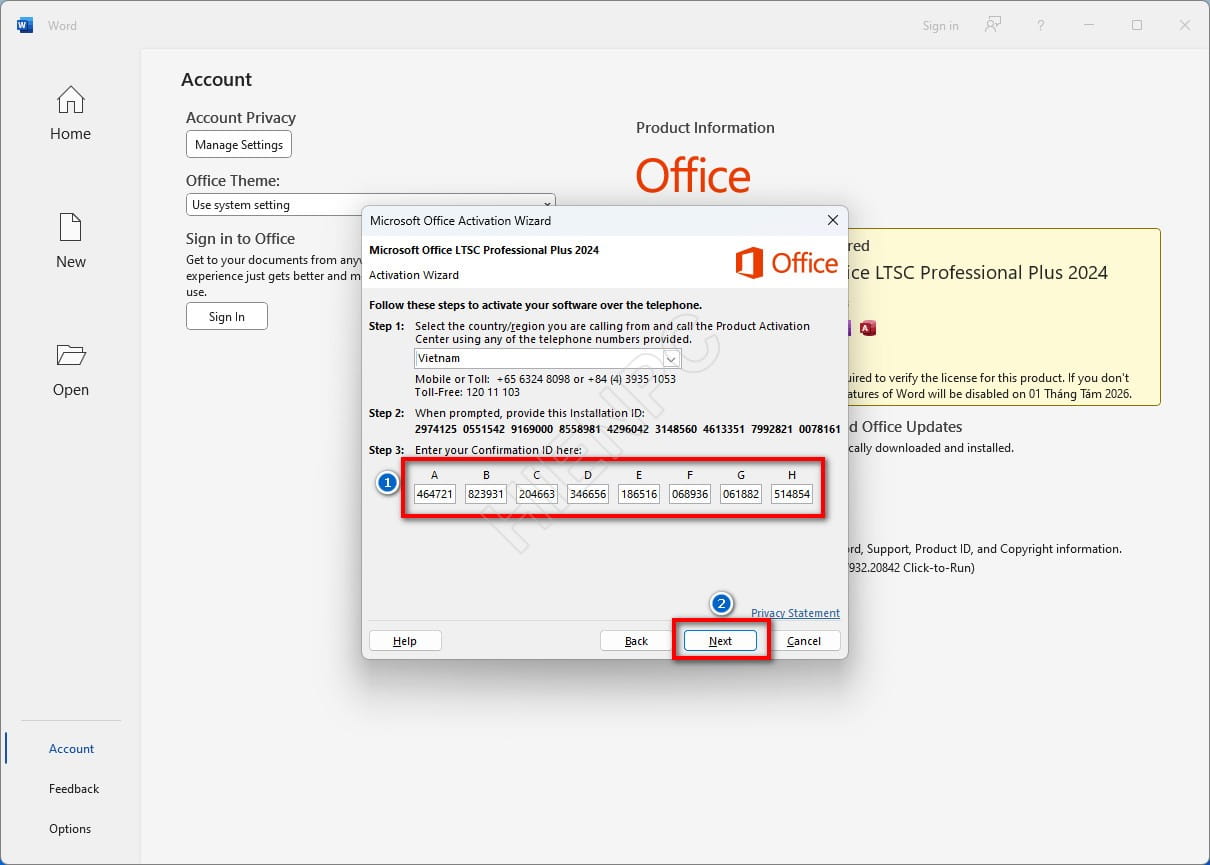
Task: Click the Product Information heading
Action: [705, 128]
